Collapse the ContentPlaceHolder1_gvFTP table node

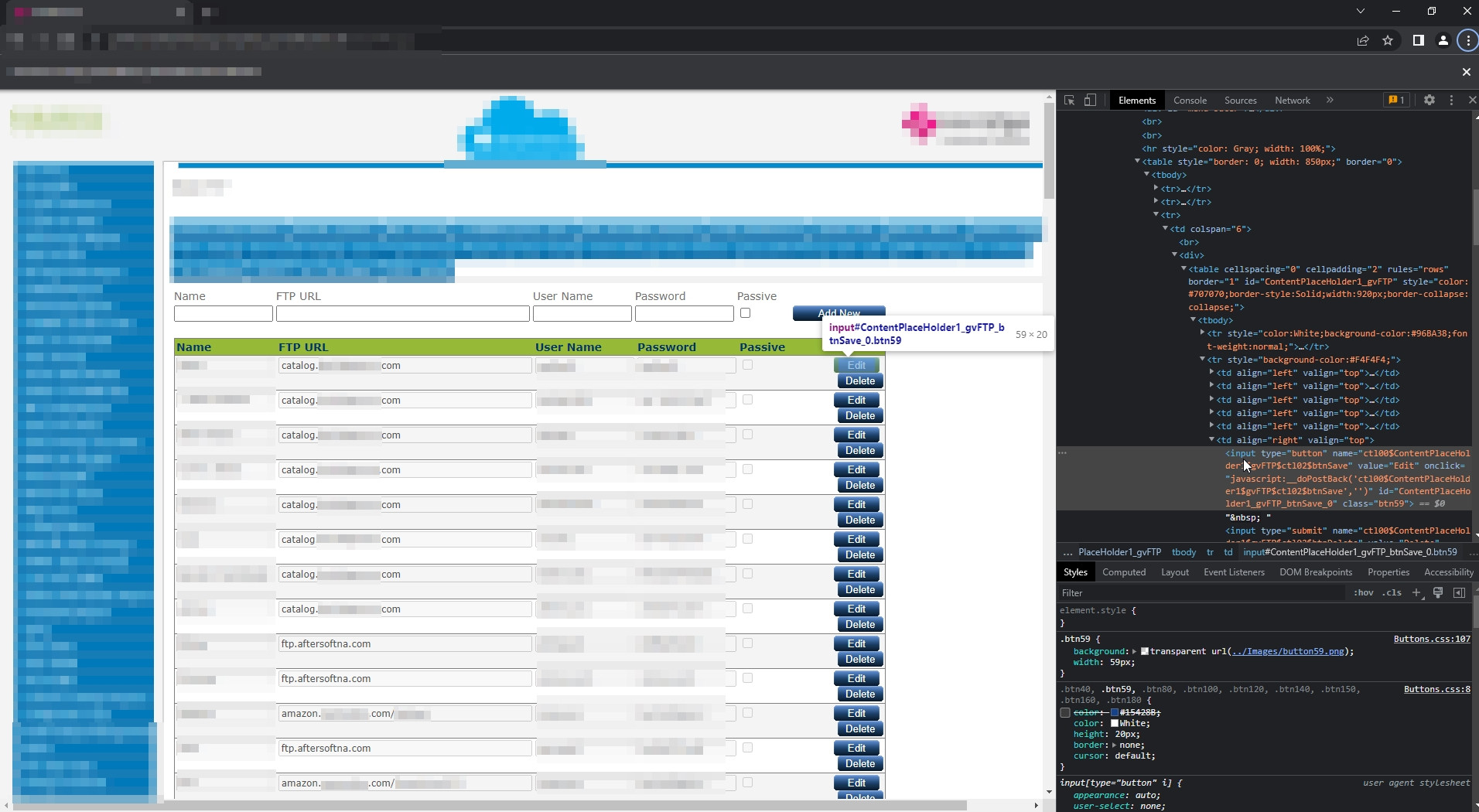point(1184,269)
